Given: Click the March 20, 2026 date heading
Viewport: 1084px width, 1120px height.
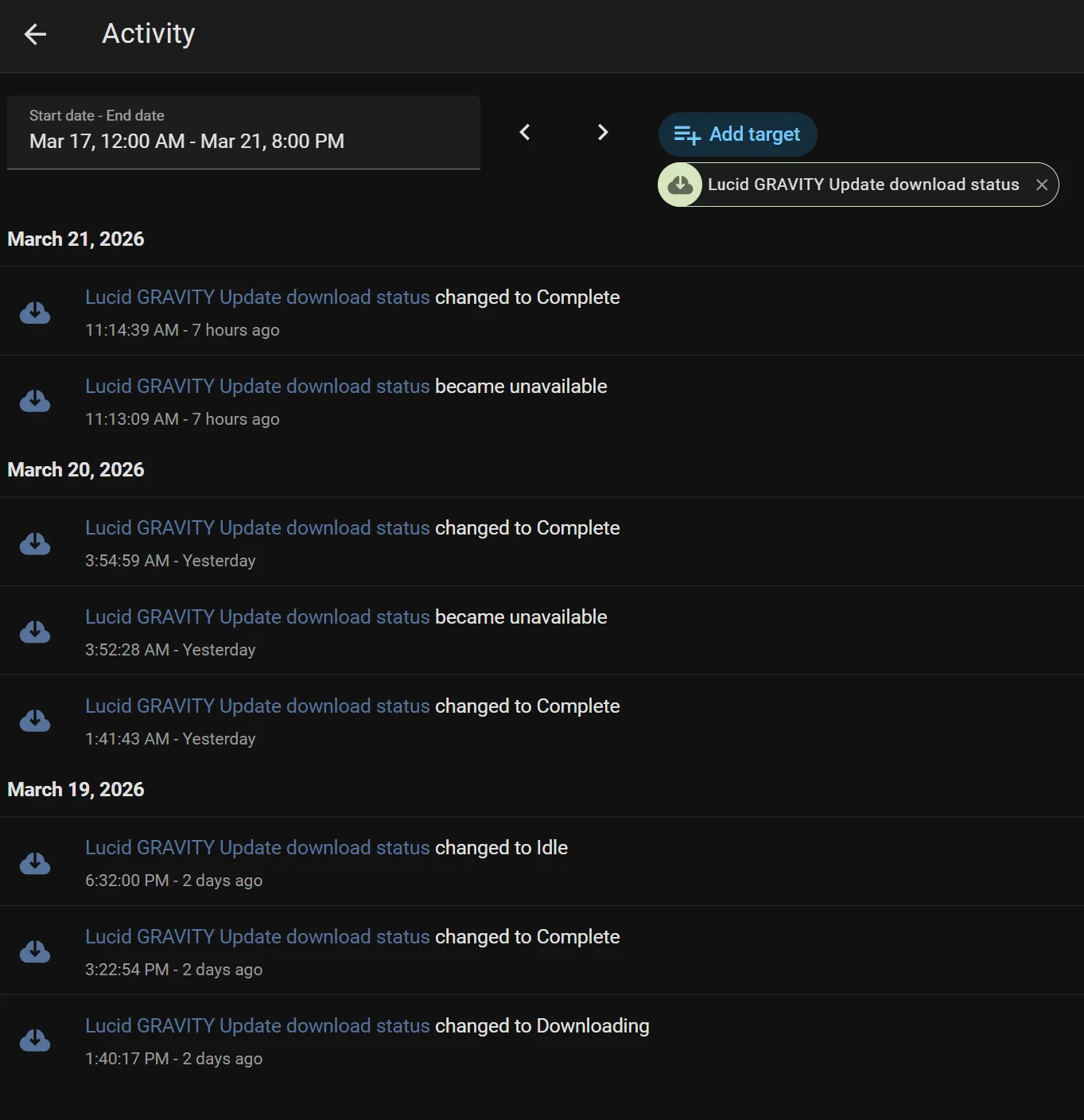Looking at the screenshot, I should pos(76,469).
